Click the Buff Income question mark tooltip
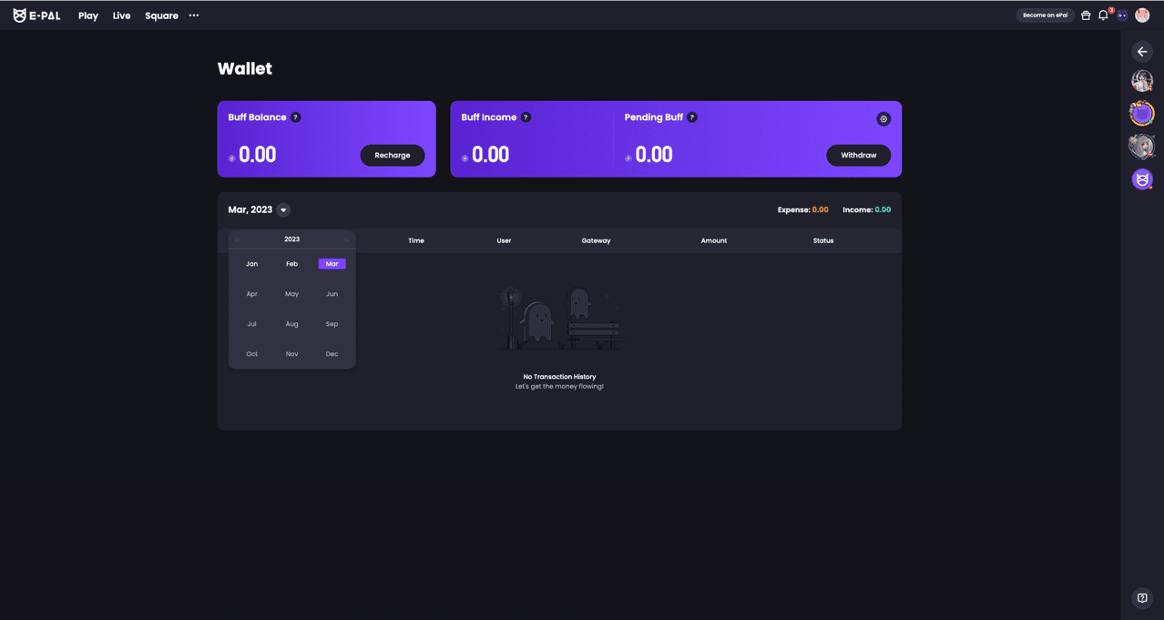The width and height of the screenshot is (1164, 620). (524, 117)
